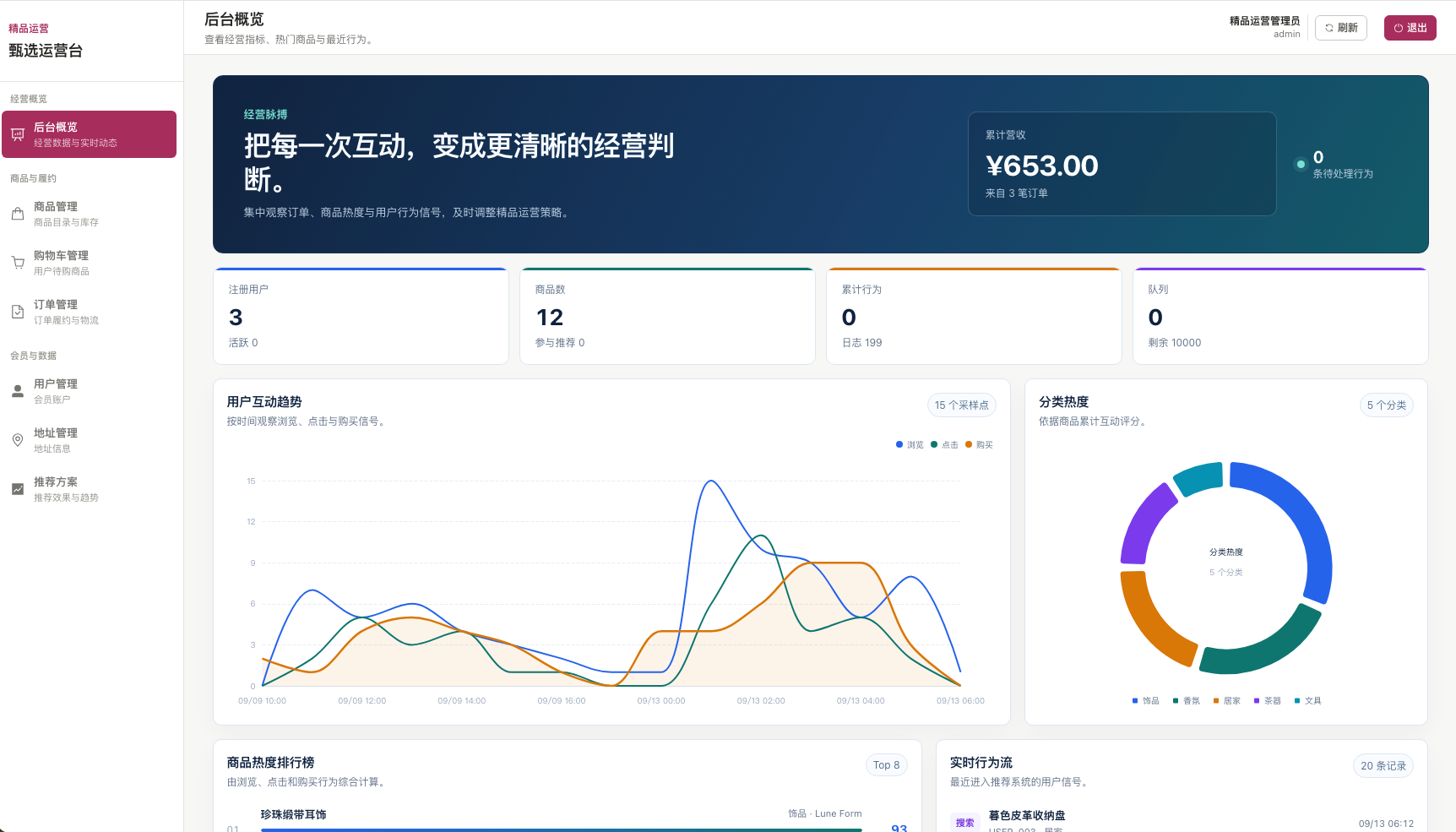This screenshot has width=1456, height=832.
Task: Toggle 饰品 category in donut legend
Action: click(x=1145, y=700)
